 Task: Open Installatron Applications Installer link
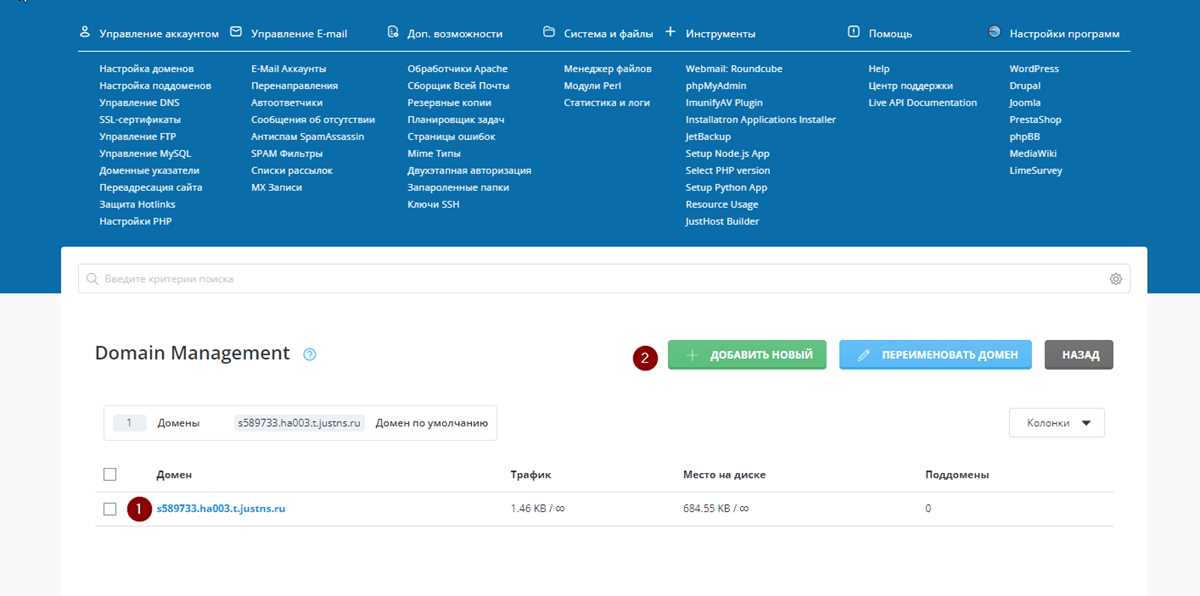click(x=761, y=120)
